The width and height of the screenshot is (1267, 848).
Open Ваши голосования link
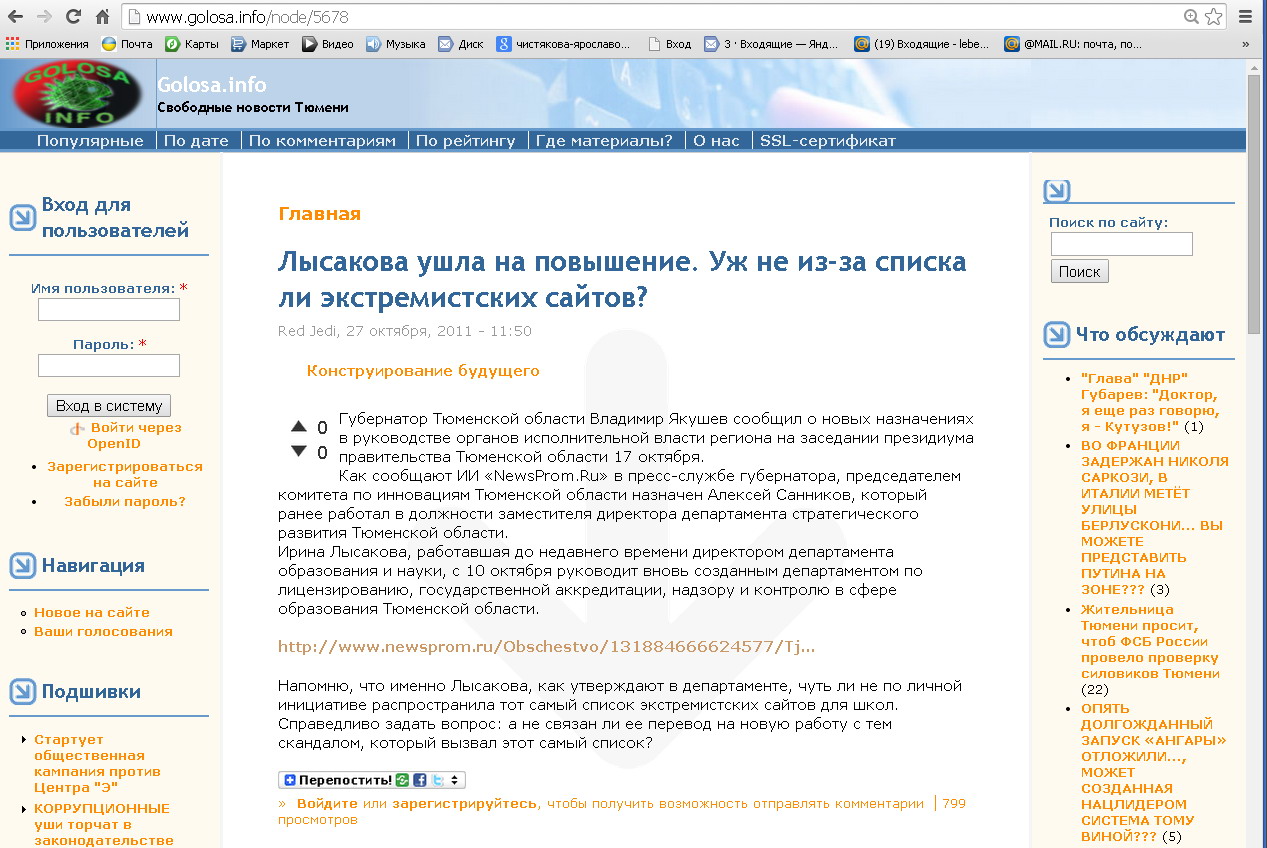pos(103,632)
